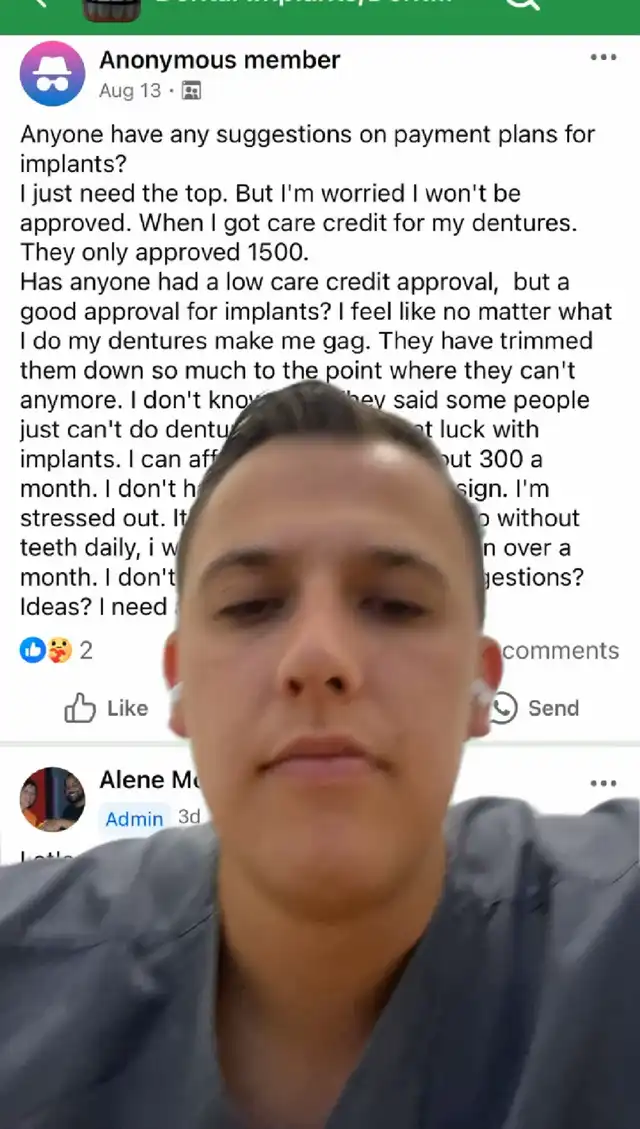
Task: Click the thumbs-up outline icon beside Like
Action: pos(80,709)
